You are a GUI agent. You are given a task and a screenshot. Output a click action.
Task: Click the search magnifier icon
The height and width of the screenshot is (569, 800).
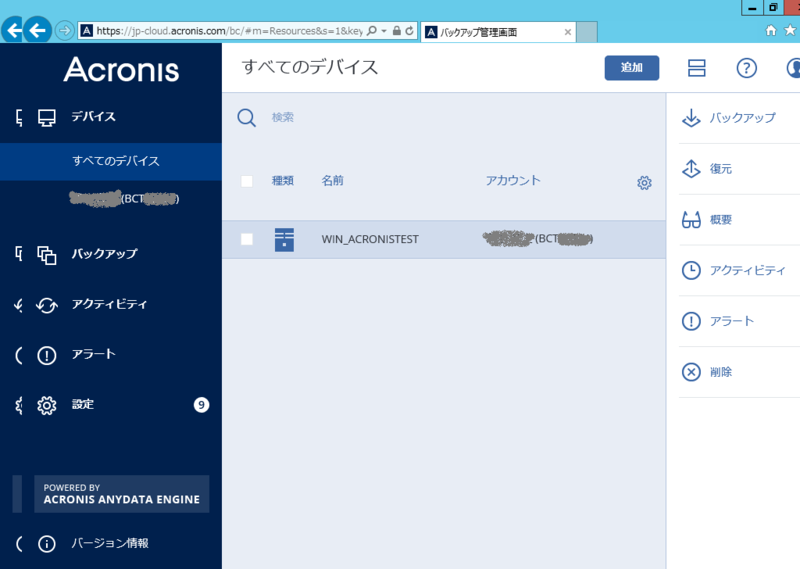[246, 118]
